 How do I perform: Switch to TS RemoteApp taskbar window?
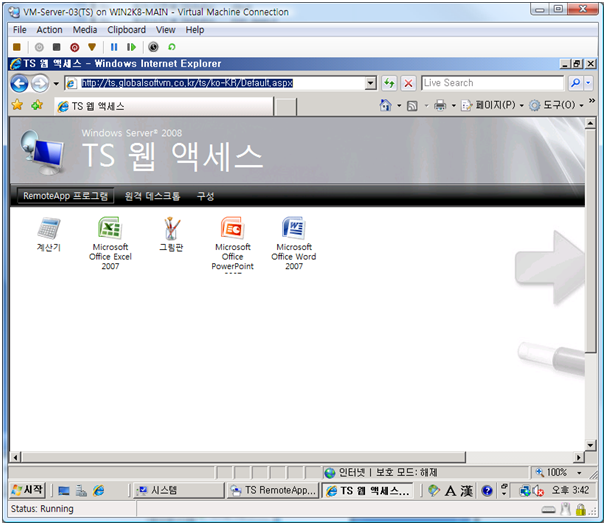tap(273, 490)
